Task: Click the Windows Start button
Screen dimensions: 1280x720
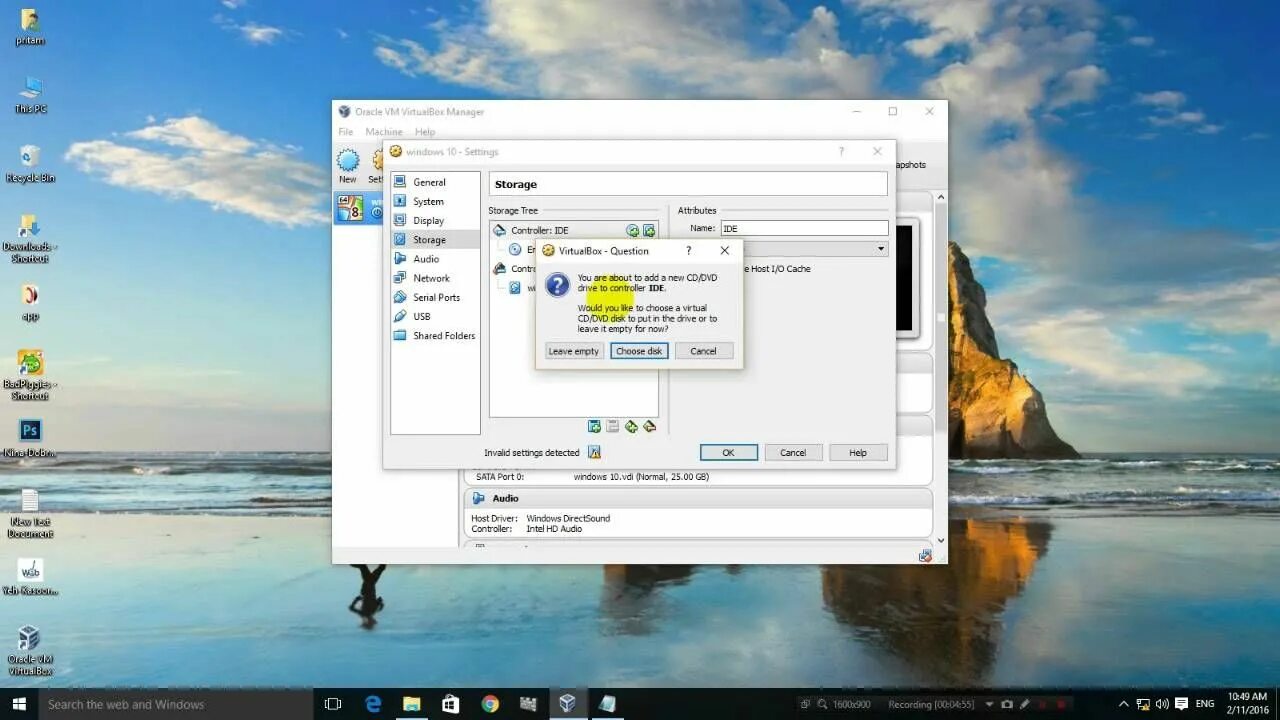Action: tap(18, 704)
